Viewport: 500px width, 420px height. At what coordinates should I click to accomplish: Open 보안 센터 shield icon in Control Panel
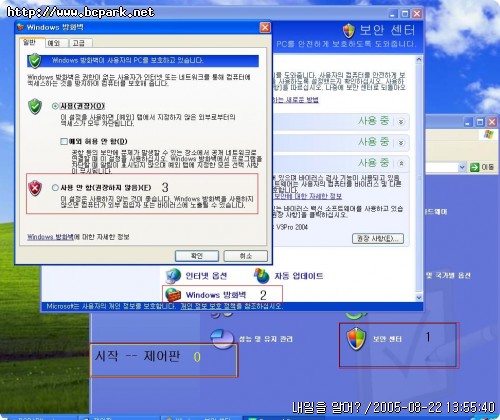point(356,339)
